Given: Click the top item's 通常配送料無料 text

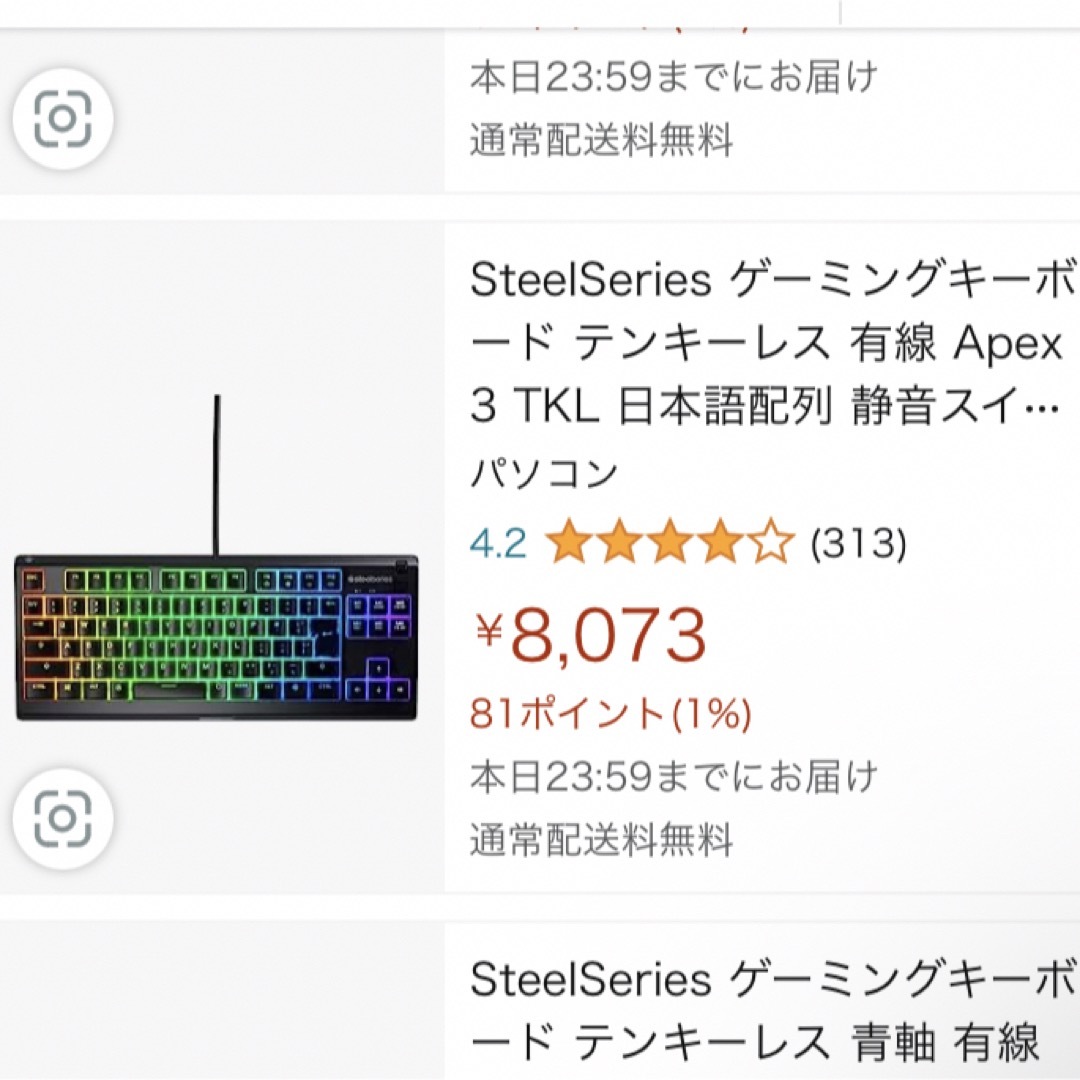Looking at the screenshot, I should click(601, 140).
